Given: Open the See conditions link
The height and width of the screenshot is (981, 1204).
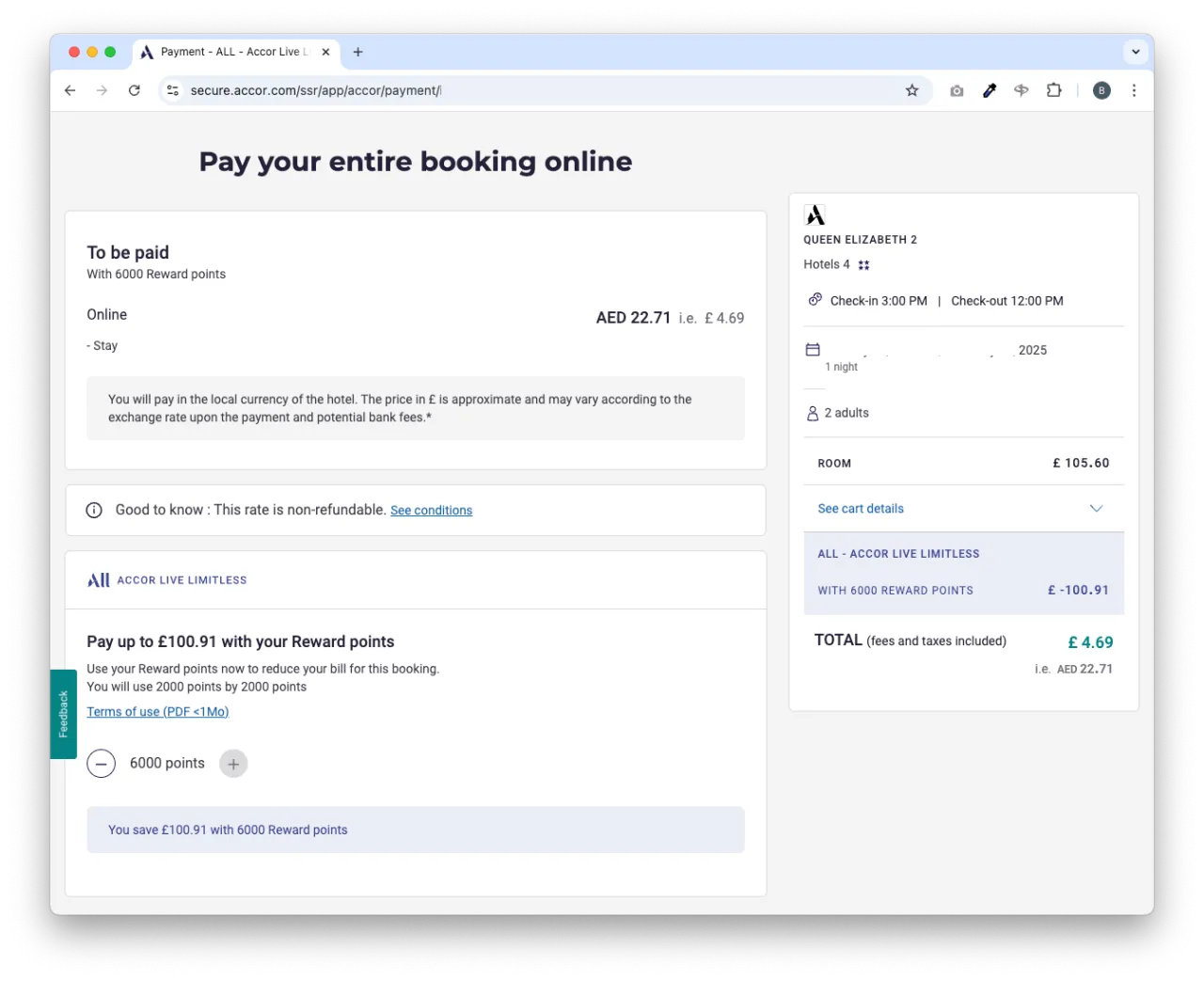Looking at the screenshot, I should [x=431, y=511].
